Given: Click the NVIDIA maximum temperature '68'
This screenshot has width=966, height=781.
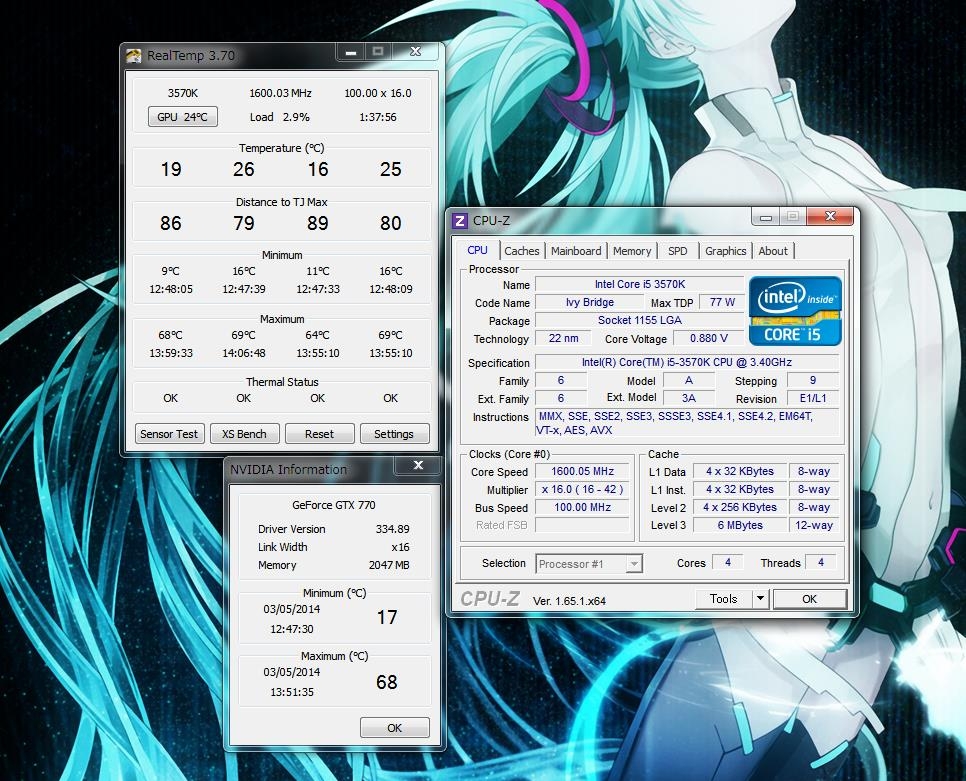Looking at the screenshot, I should pyautogui.click(x=387, y=682).
